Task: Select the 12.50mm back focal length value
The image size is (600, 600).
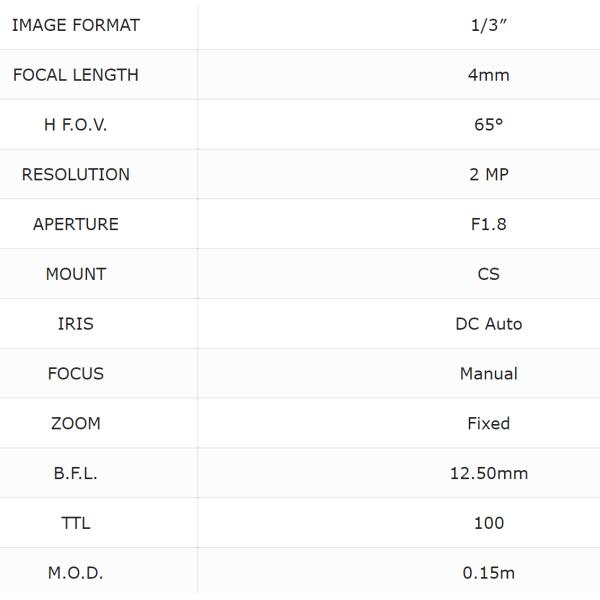Action: tap(488, 473)
